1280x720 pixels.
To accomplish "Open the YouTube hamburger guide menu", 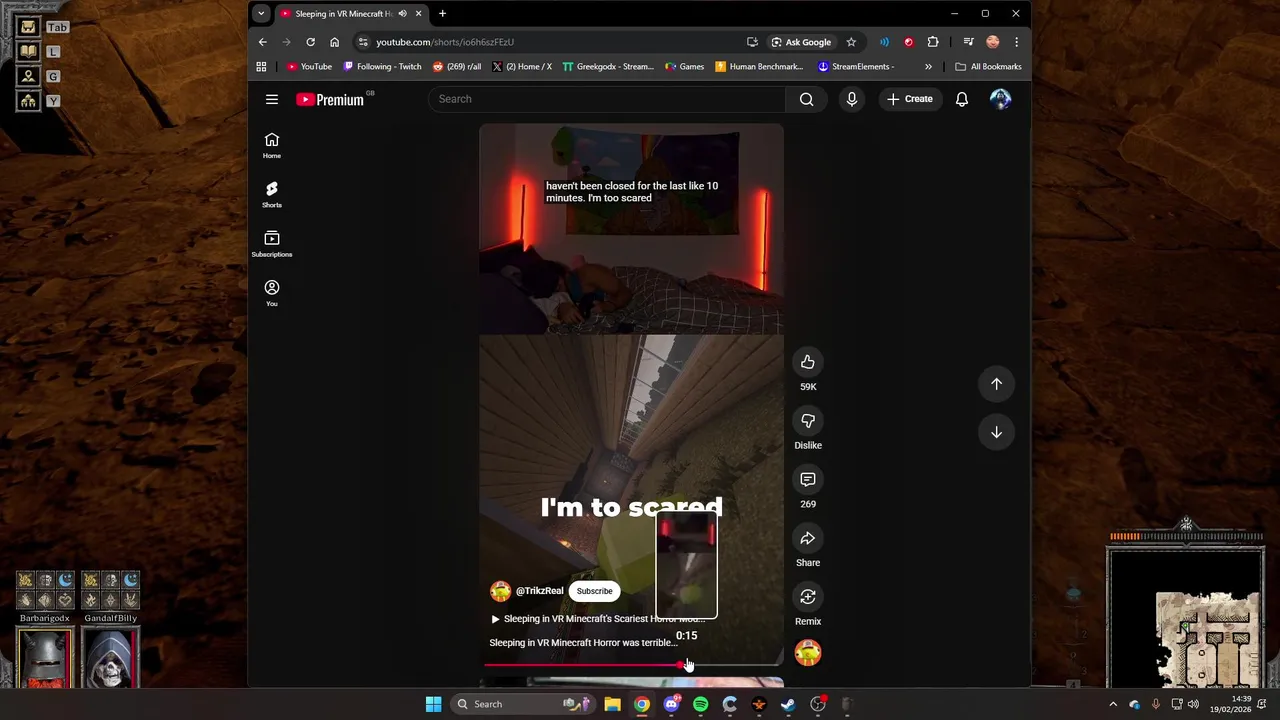I will click(272, 99).
